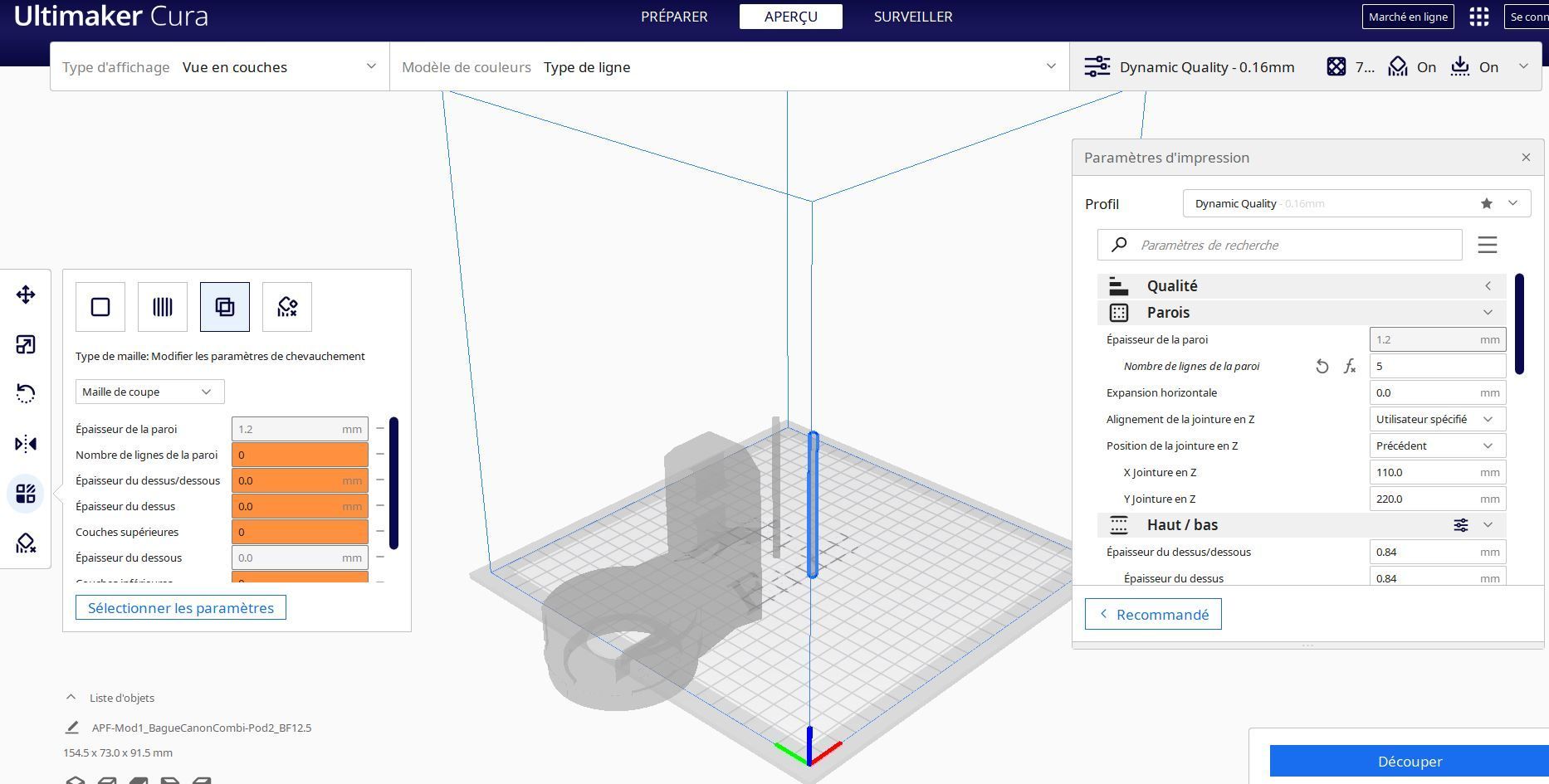The height and width of the screenshot is (784, 1549).
Task: Select the Scale tool icon
Action: [x=26, y=344]
